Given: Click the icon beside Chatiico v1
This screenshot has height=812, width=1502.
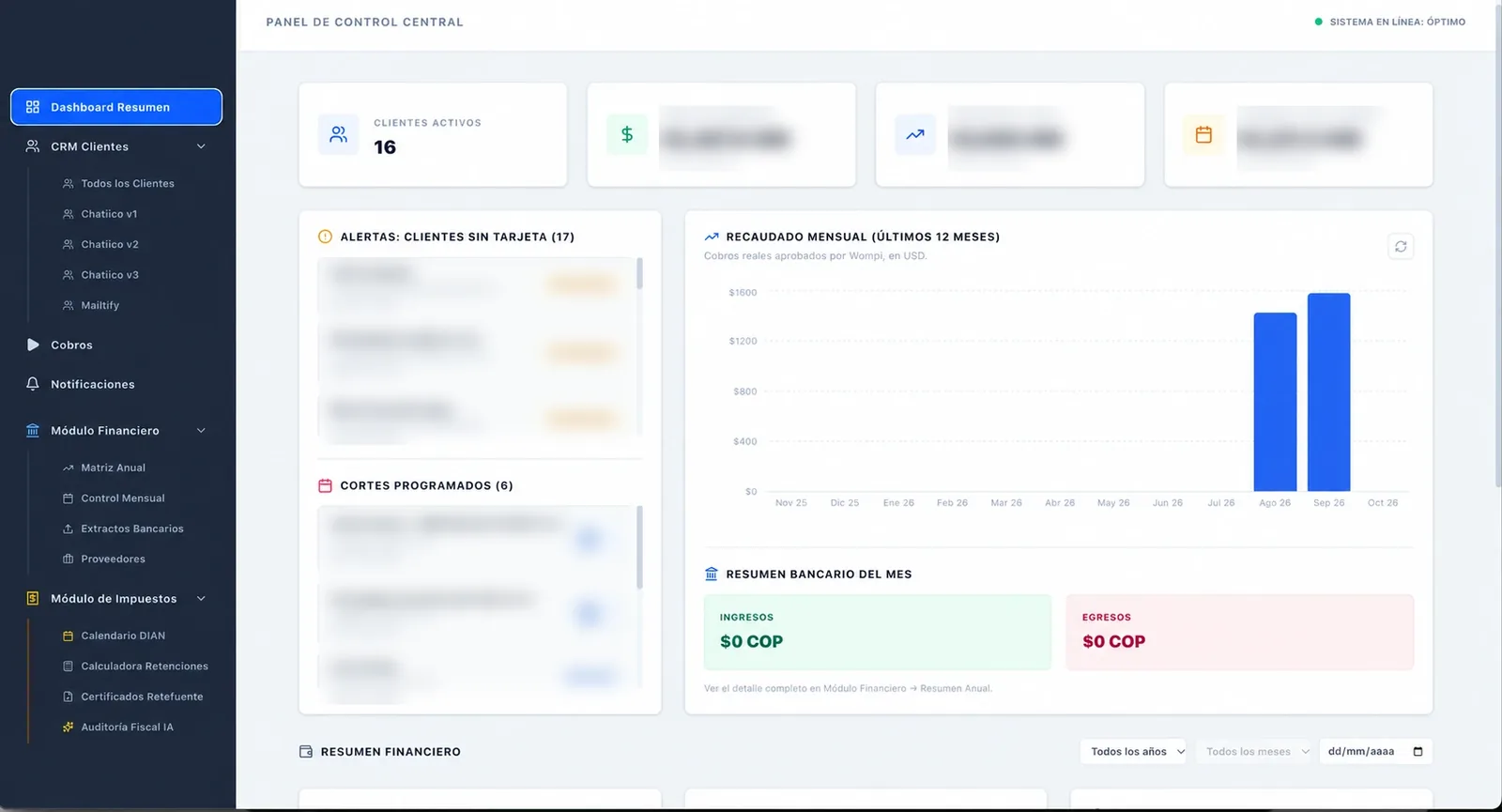Looking at the screenshot, I should (68, 214).
